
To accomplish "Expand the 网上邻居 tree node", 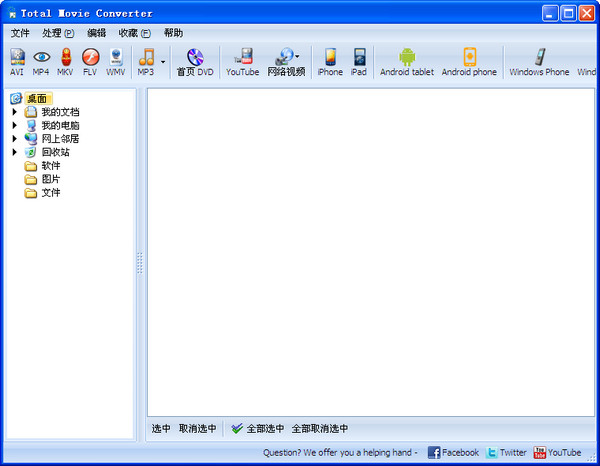I will click(x=15, y=139).
